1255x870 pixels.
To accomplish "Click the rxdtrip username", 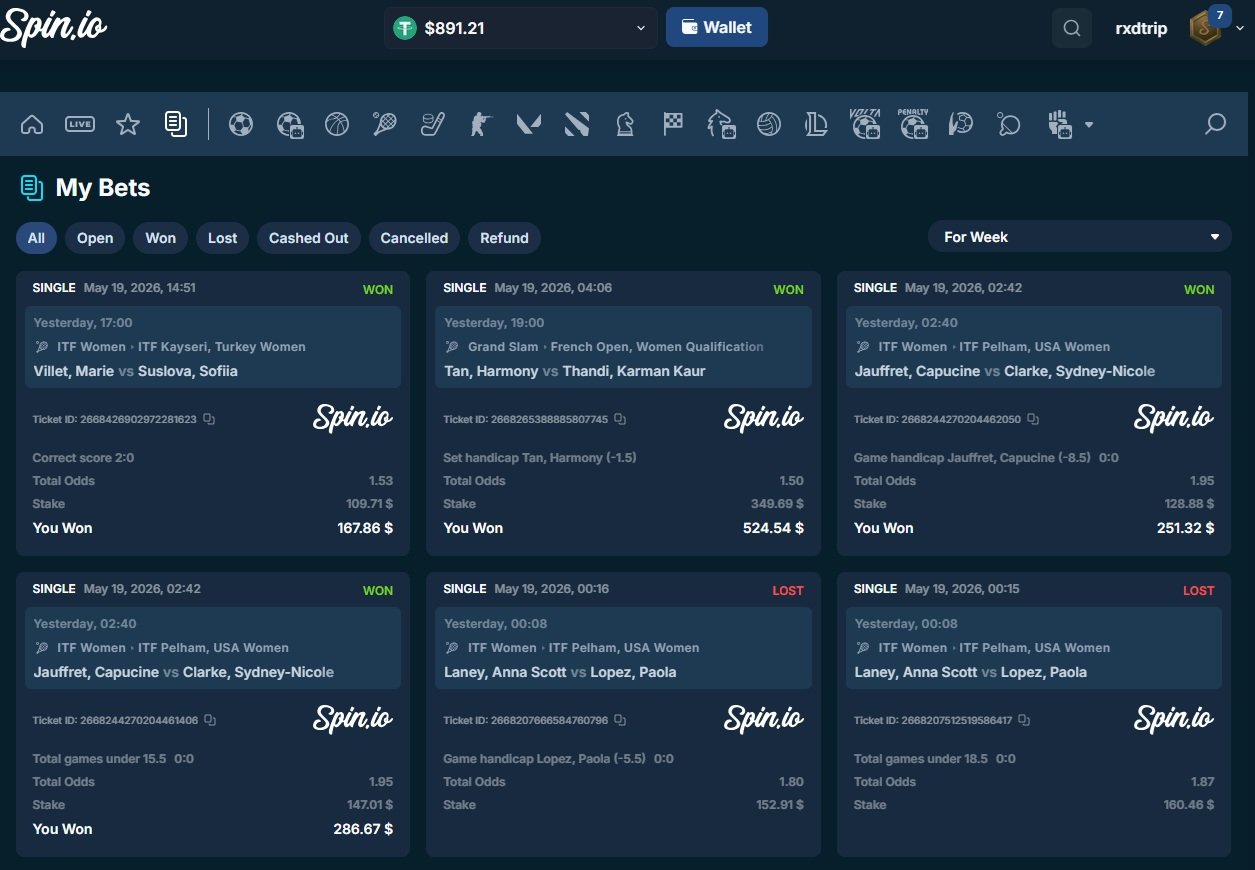I will 1141,28.
